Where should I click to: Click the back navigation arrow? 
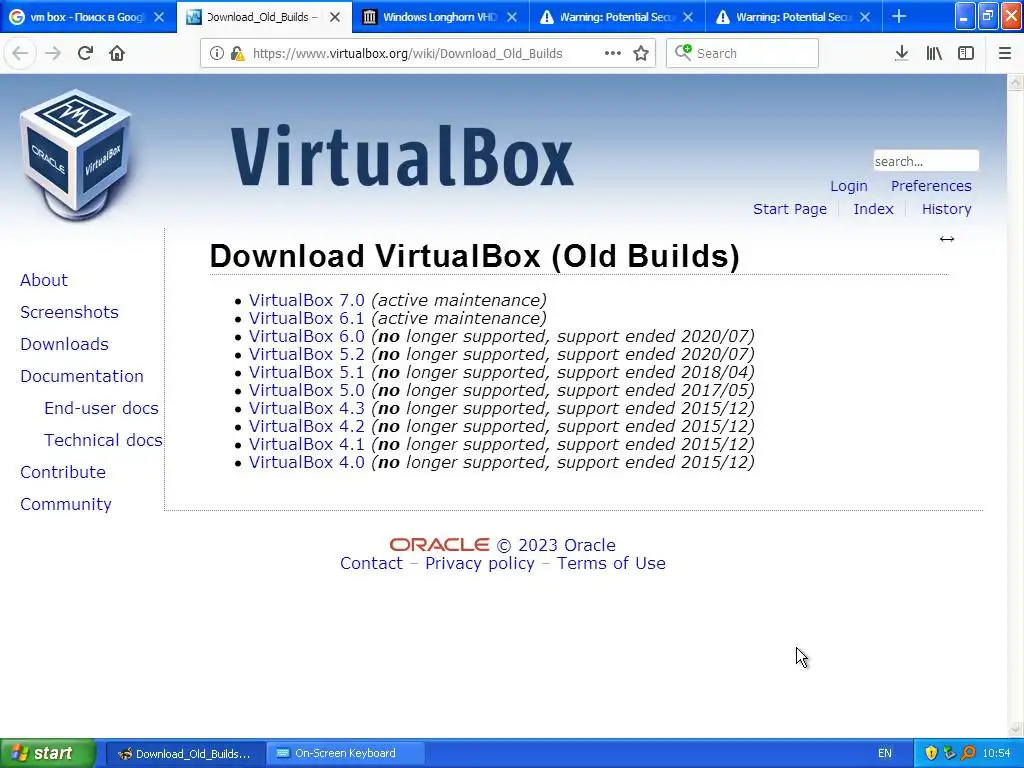[20, 53]
